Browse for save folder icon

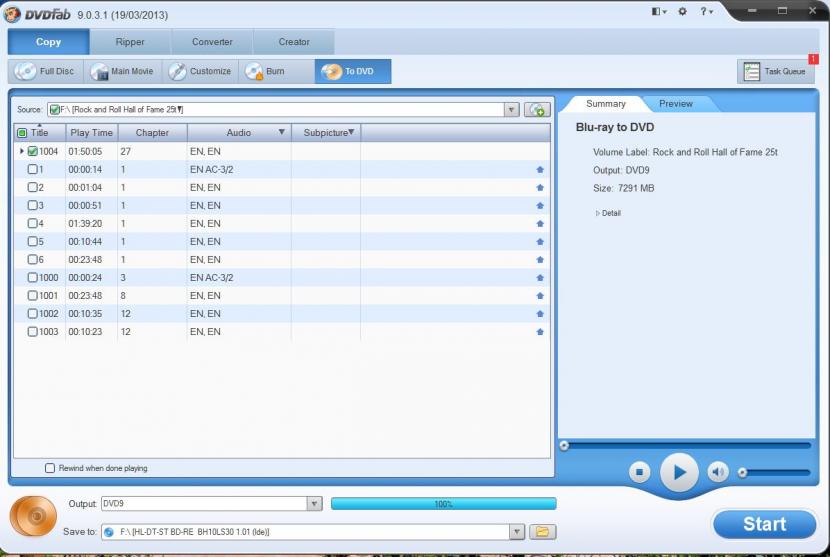tap(542, 532)
